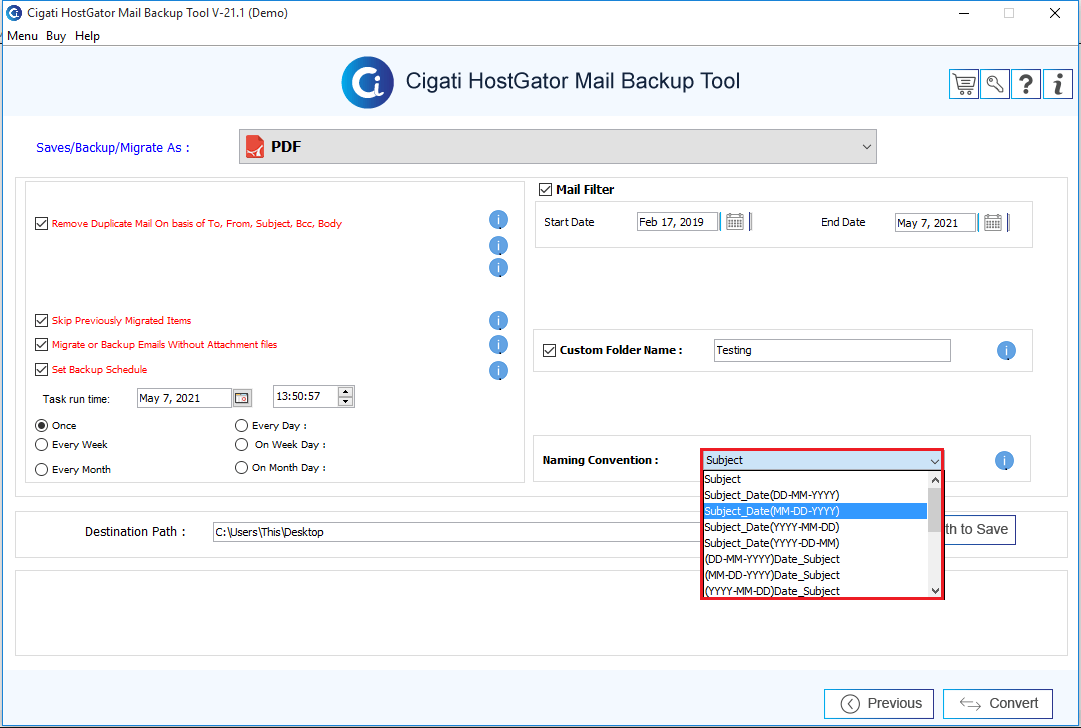The height and width of the screenshot is (728, 1081).
Task: Click the question mark help icon
Action: [1026, 84]
